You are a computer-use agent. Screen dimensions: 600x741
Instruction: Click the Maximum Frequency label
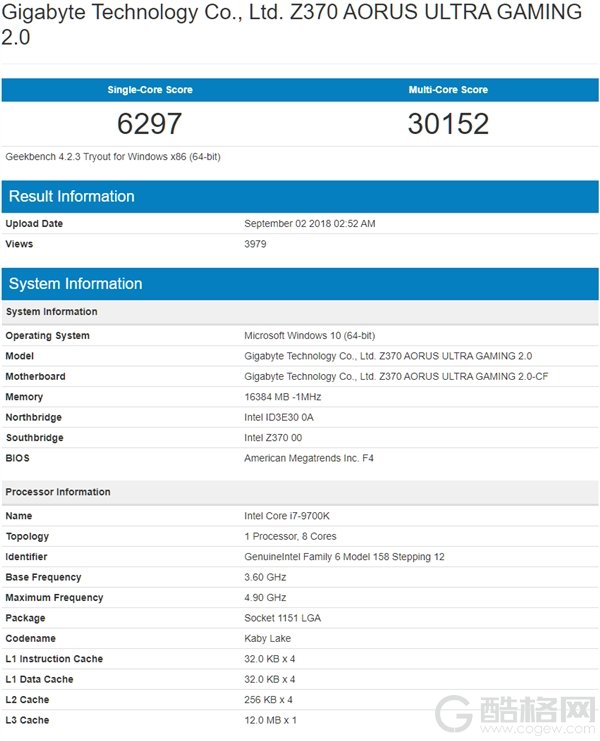pos(54,598)
